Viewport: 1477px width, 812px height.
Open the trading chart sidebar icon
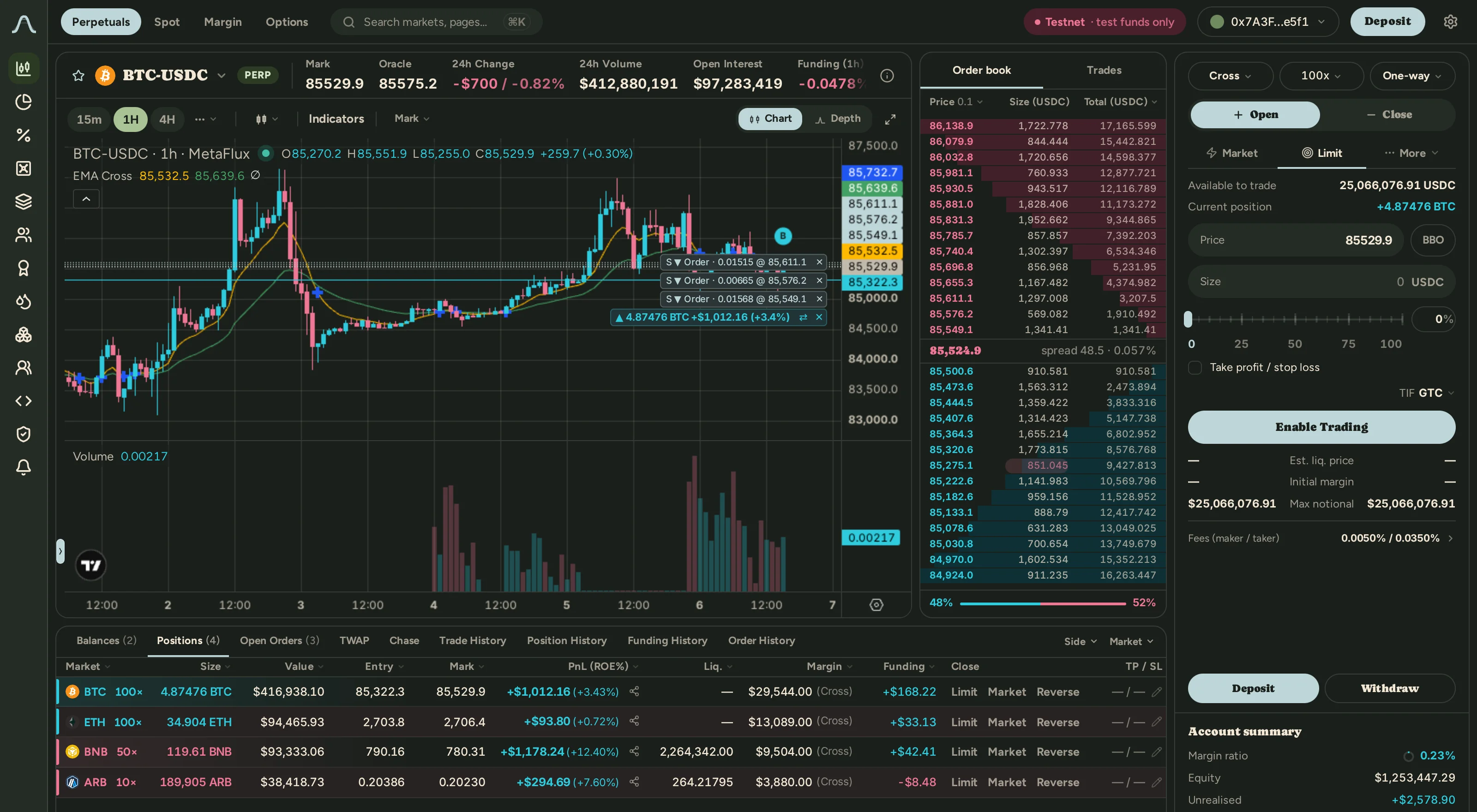pyautogui.click(x=23, y=69)
